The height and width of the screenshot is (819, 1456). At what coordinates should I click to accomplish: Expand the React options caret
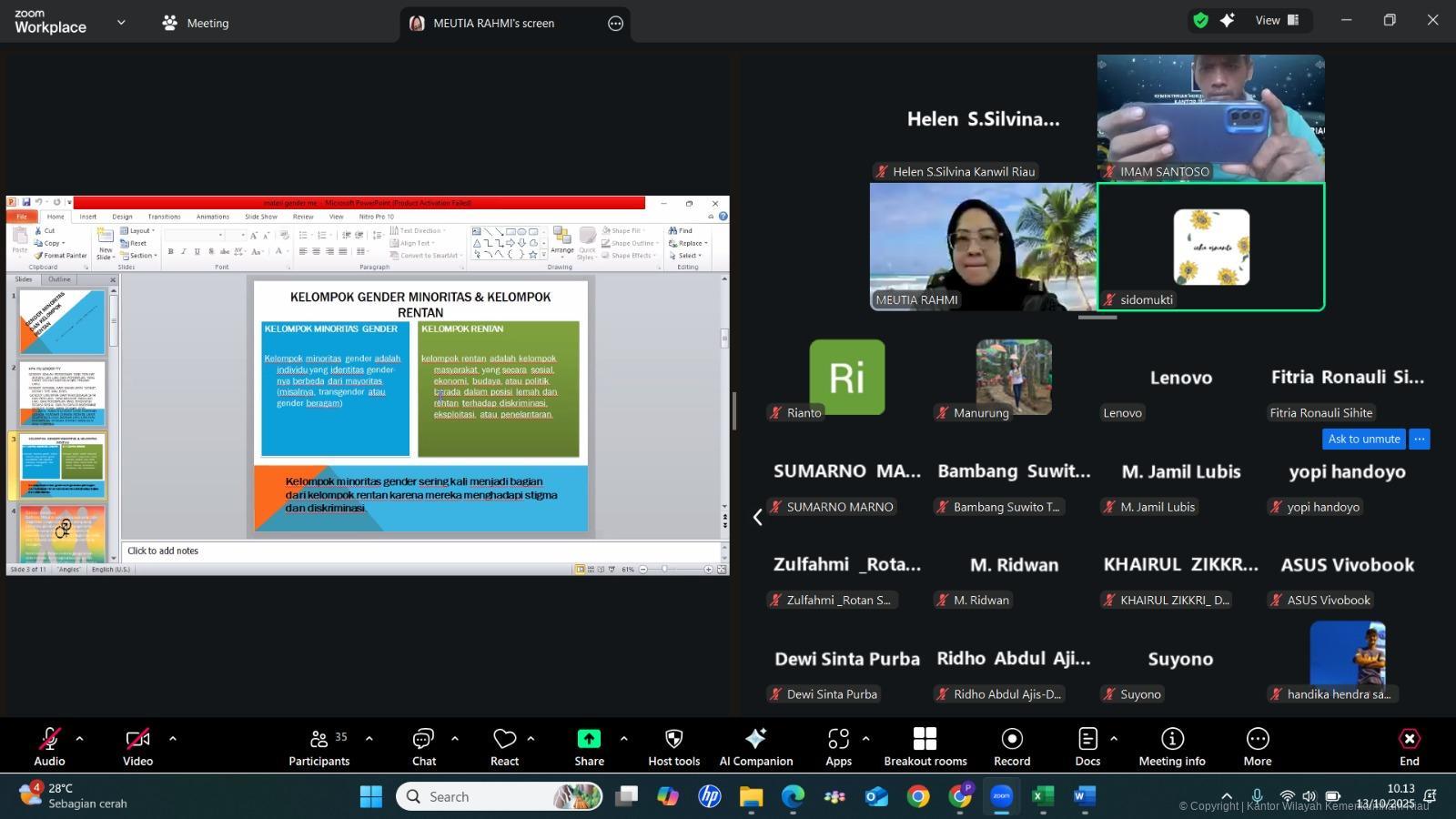point(531,739)
